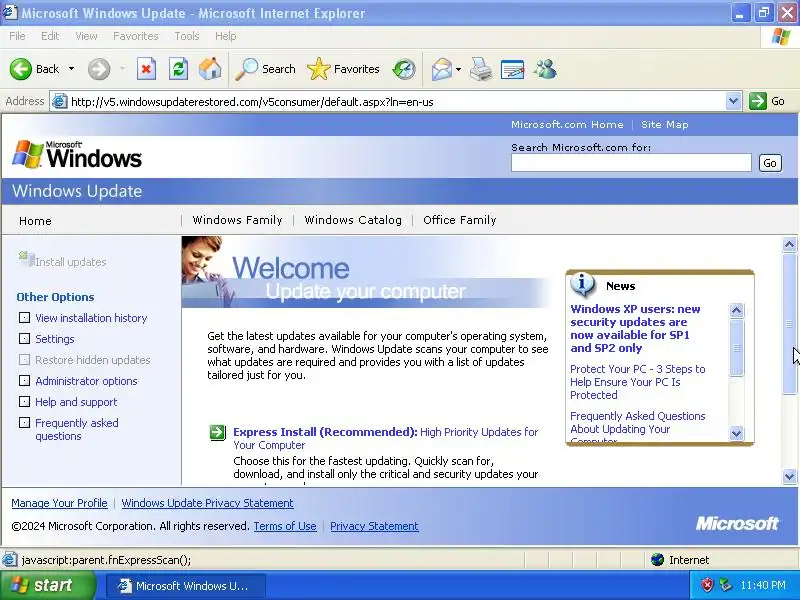This screenshot has height=600, width=800.
Task: Click the red security shield tray icon
Action: pos(707,585)
